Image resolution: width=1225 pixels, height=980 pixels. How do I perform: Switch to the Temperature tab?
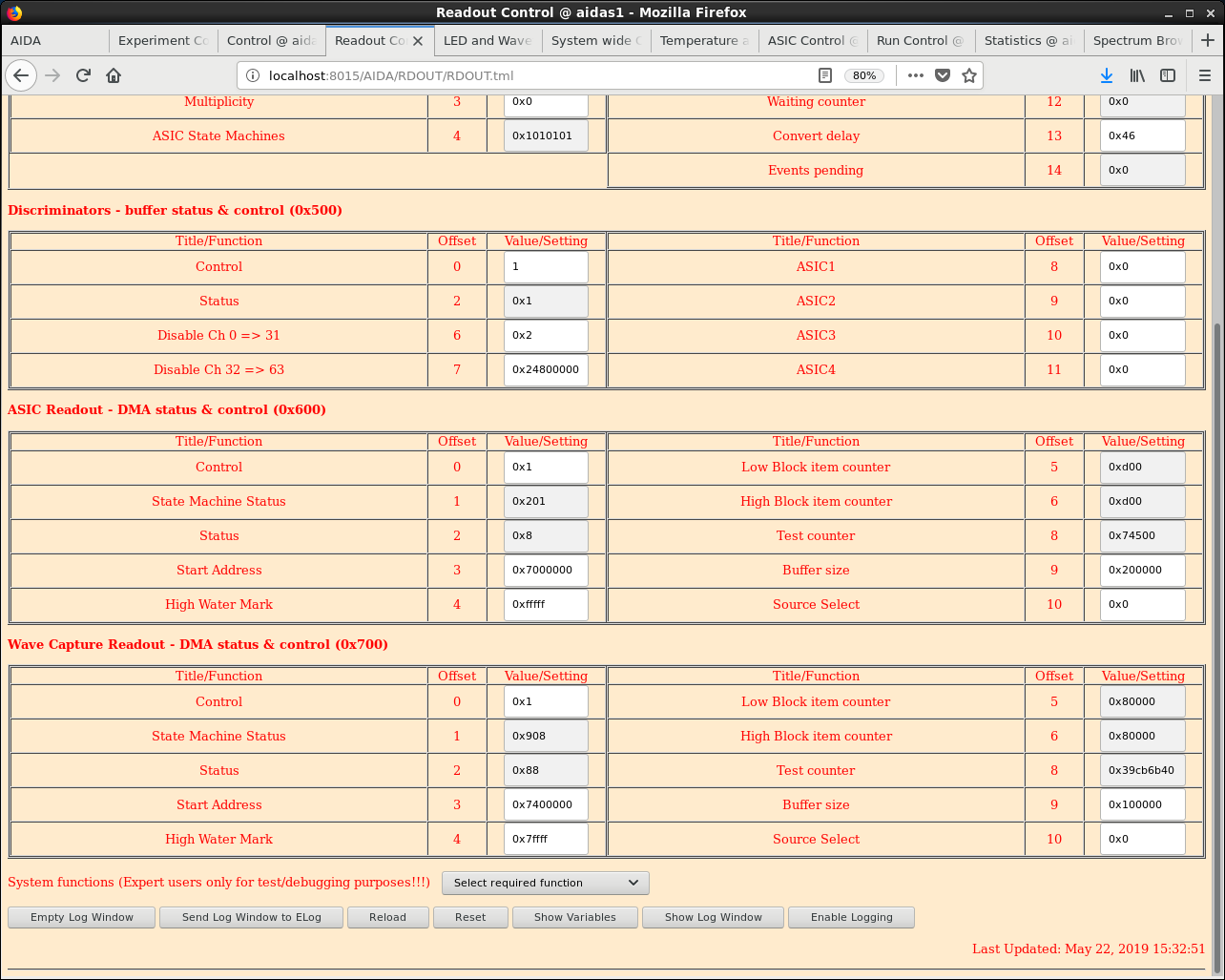coord(699,41)
